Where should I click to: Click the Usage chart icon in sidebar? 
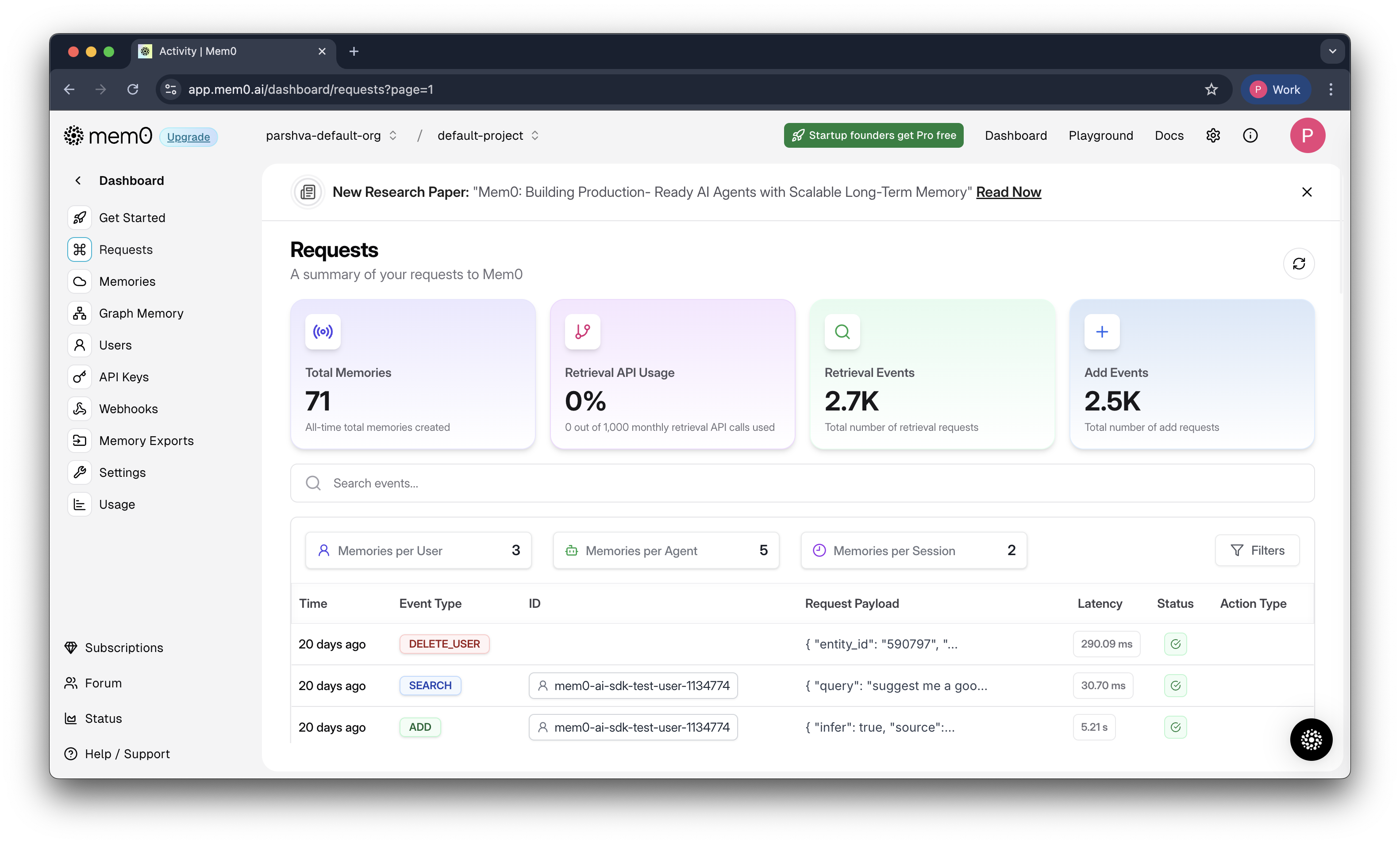(x=80, y=504)
